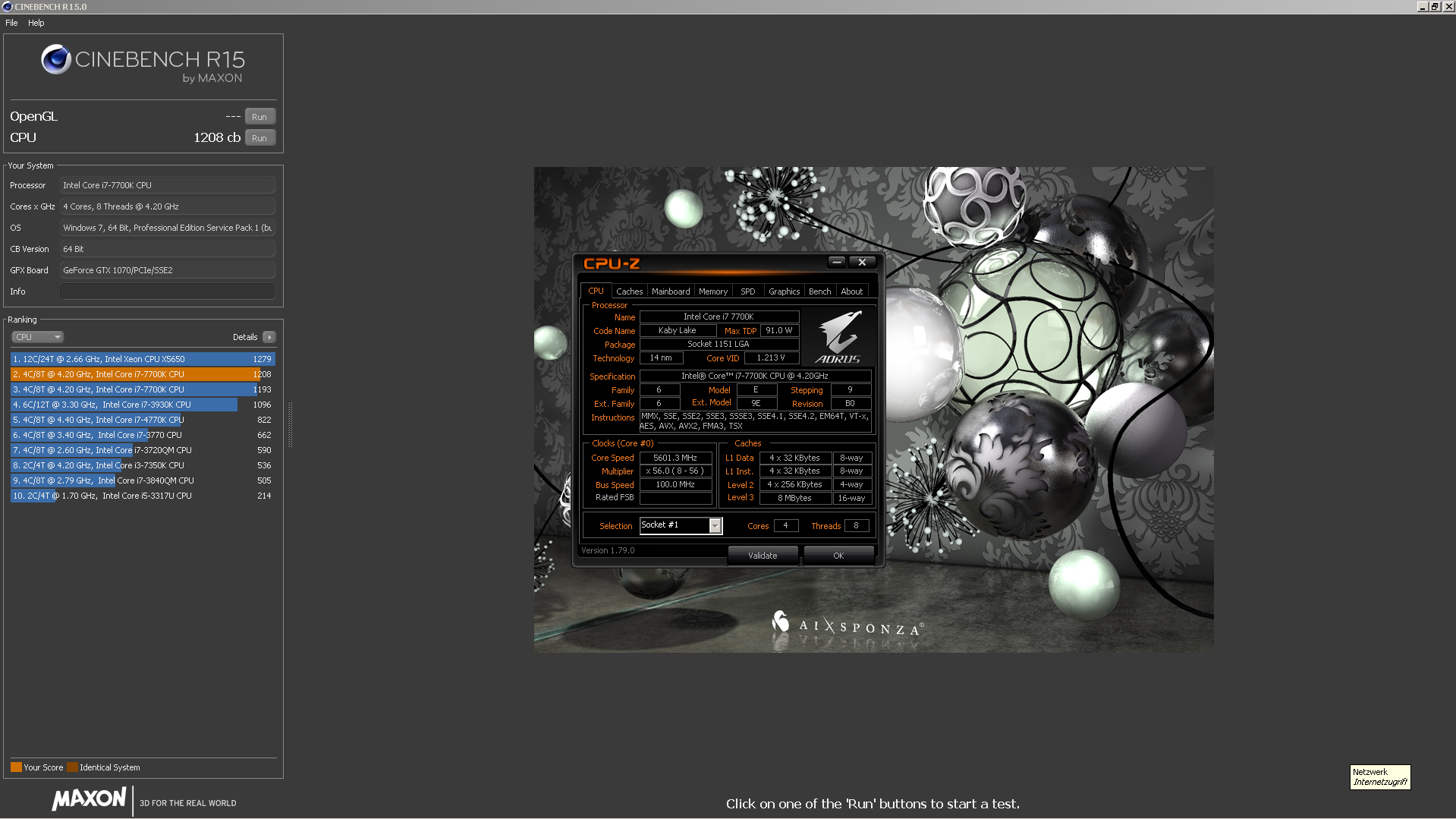Click OK button in CPU-Z
Image resolution: width=1456 pixels, height=819 pixels.
838,556
